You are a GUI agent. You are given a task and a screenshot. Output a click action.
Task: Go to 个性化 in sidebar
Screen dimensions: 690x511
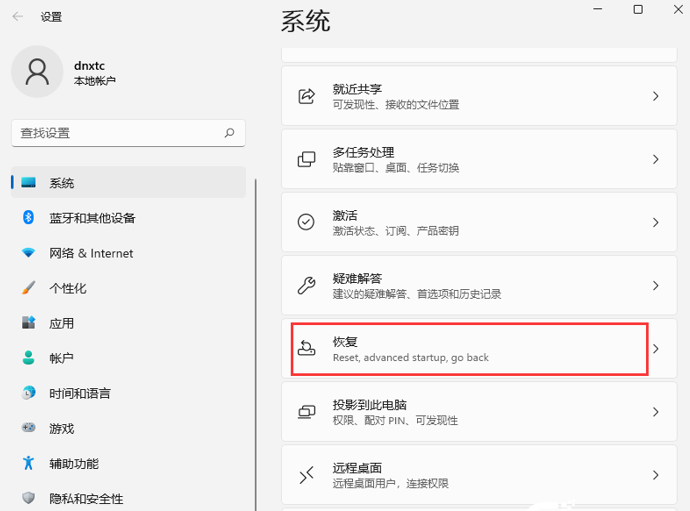point(68,288)
